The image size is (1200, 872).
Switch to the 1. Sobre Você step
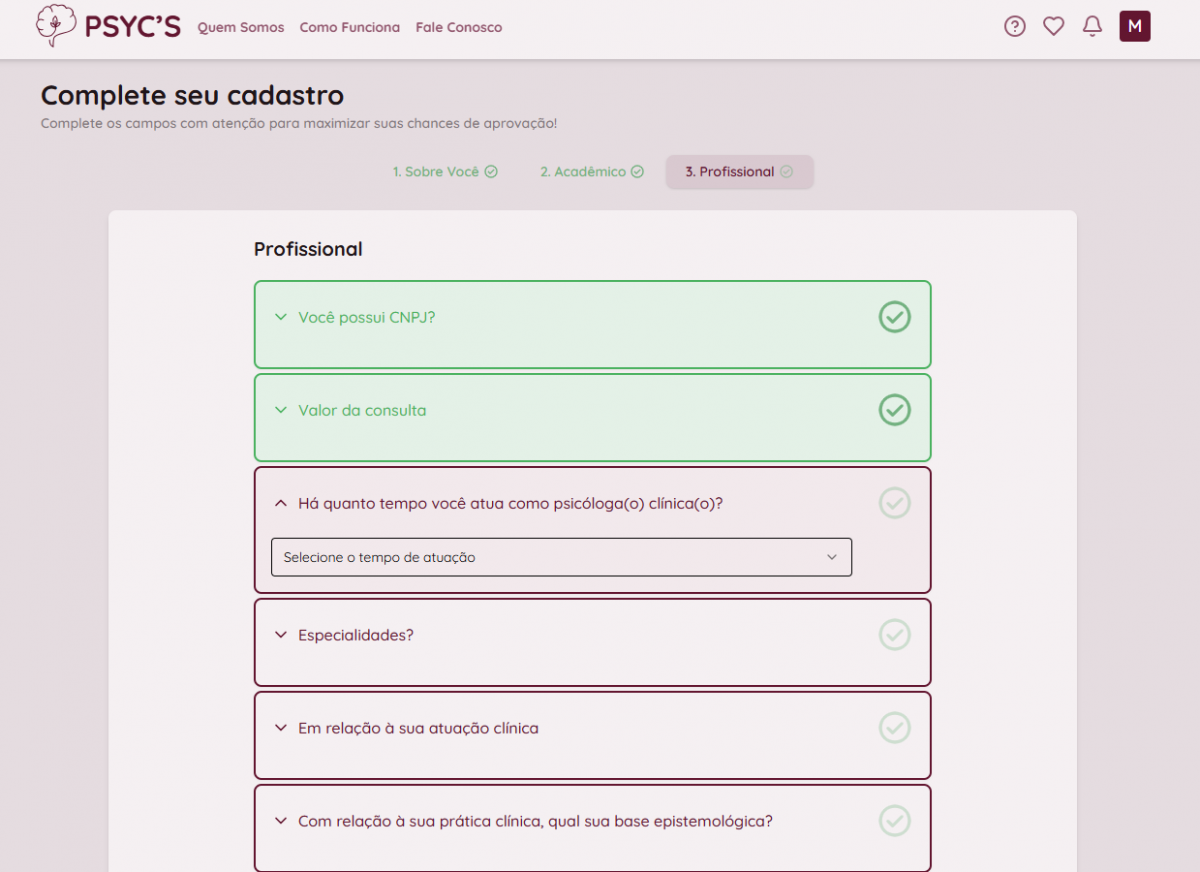444,172
